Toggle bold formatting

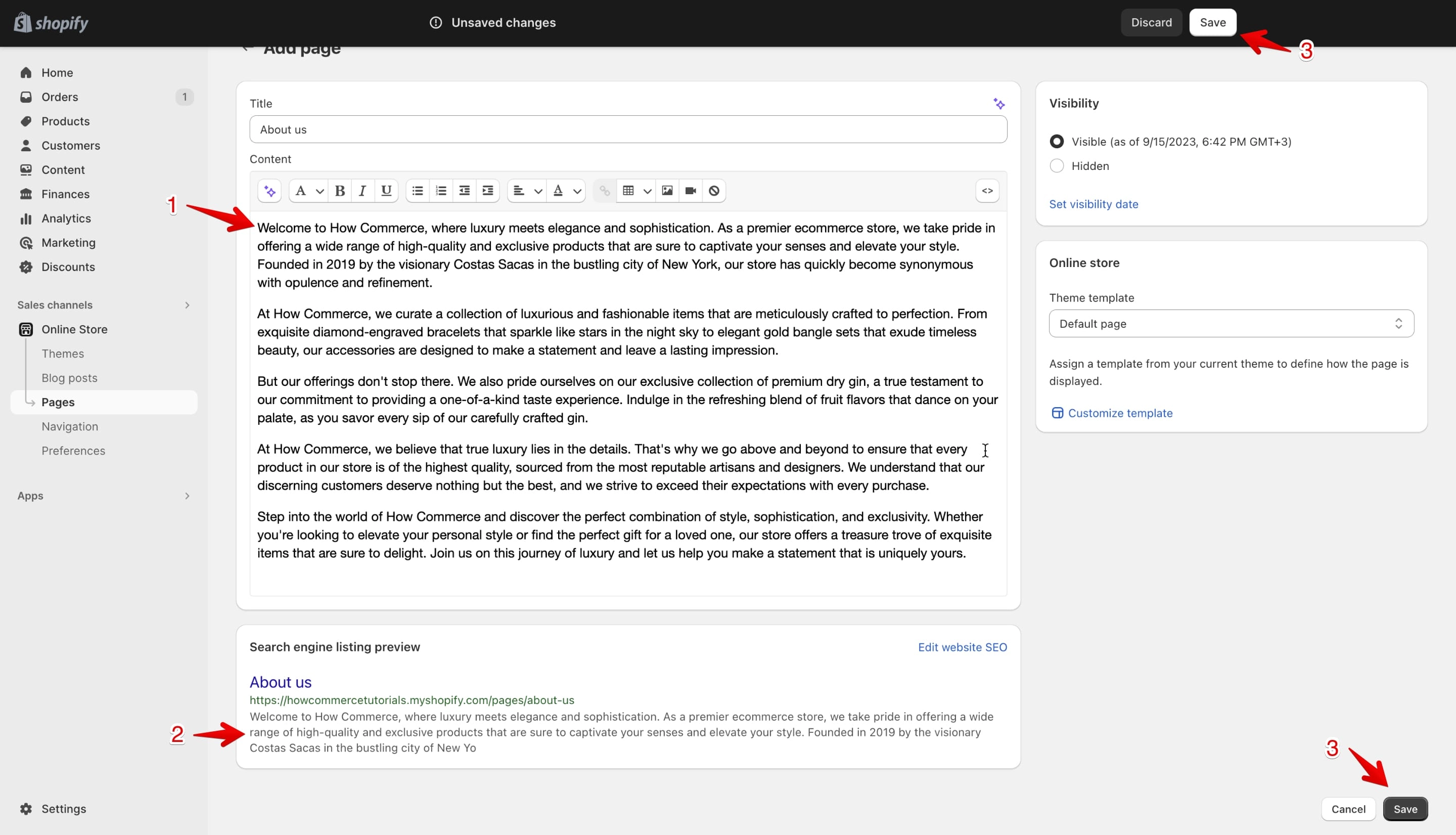point(340,191)
